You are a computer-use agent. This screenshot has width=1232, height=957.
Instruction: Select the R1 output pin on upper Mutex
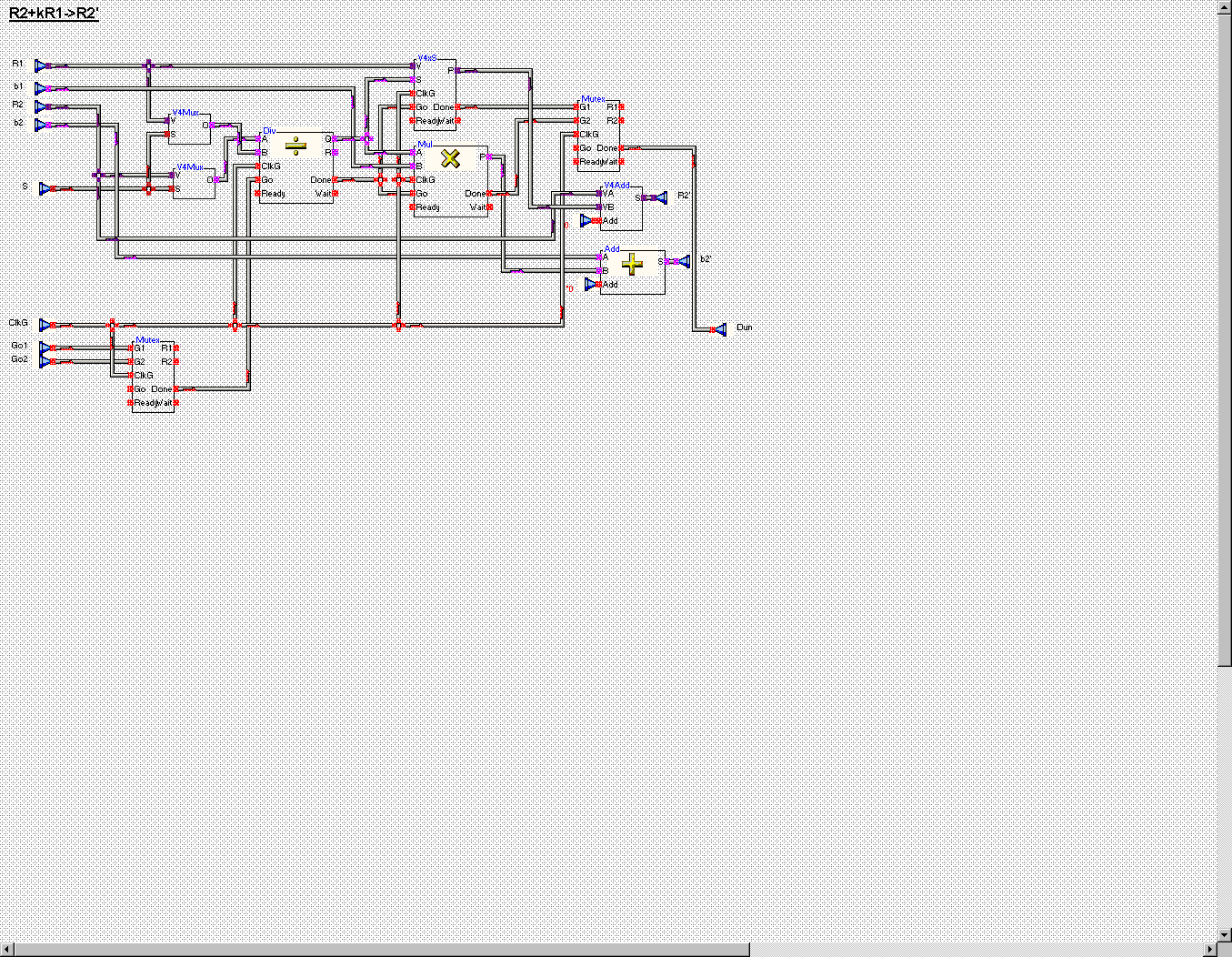click(x=622, y=107)
